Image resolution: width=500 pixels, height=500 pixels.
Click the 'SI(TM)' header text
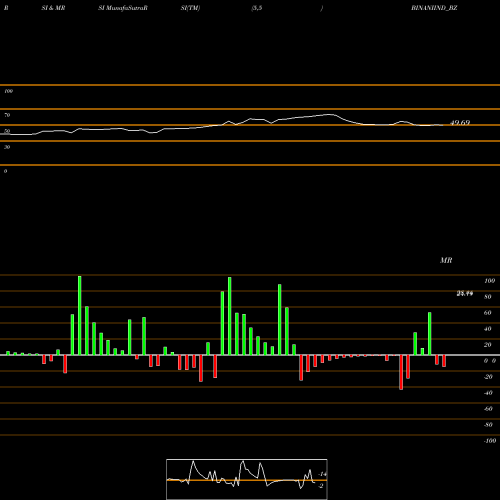[190, 8]
